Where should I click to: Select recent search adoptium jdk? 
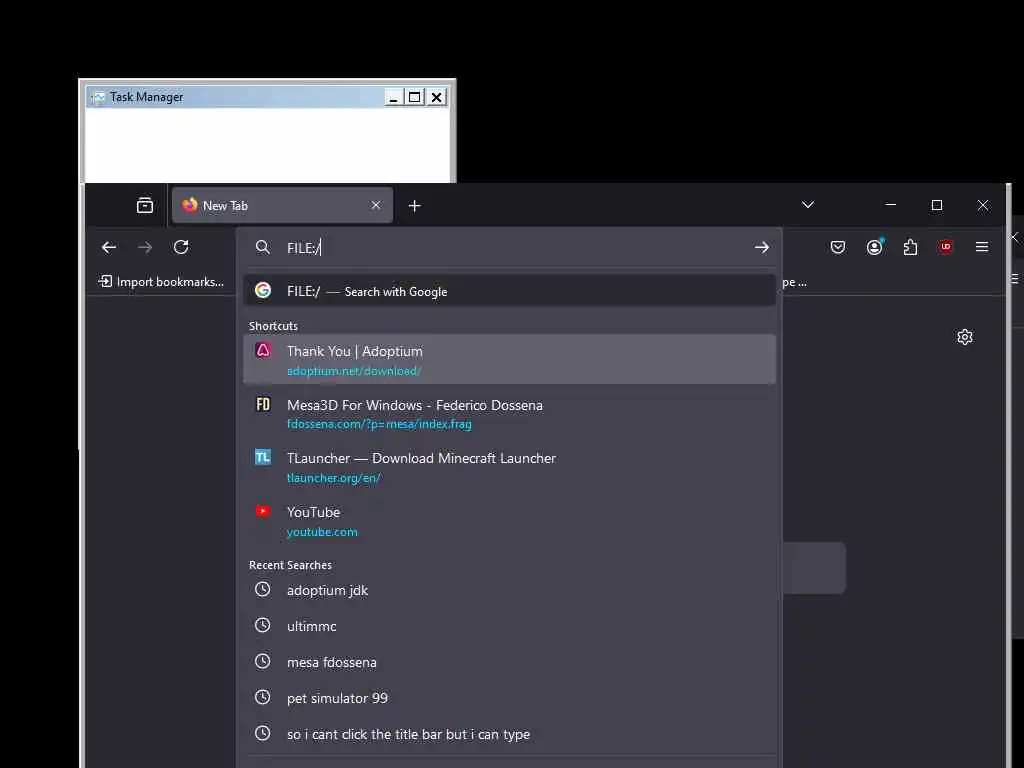[509, 590]
